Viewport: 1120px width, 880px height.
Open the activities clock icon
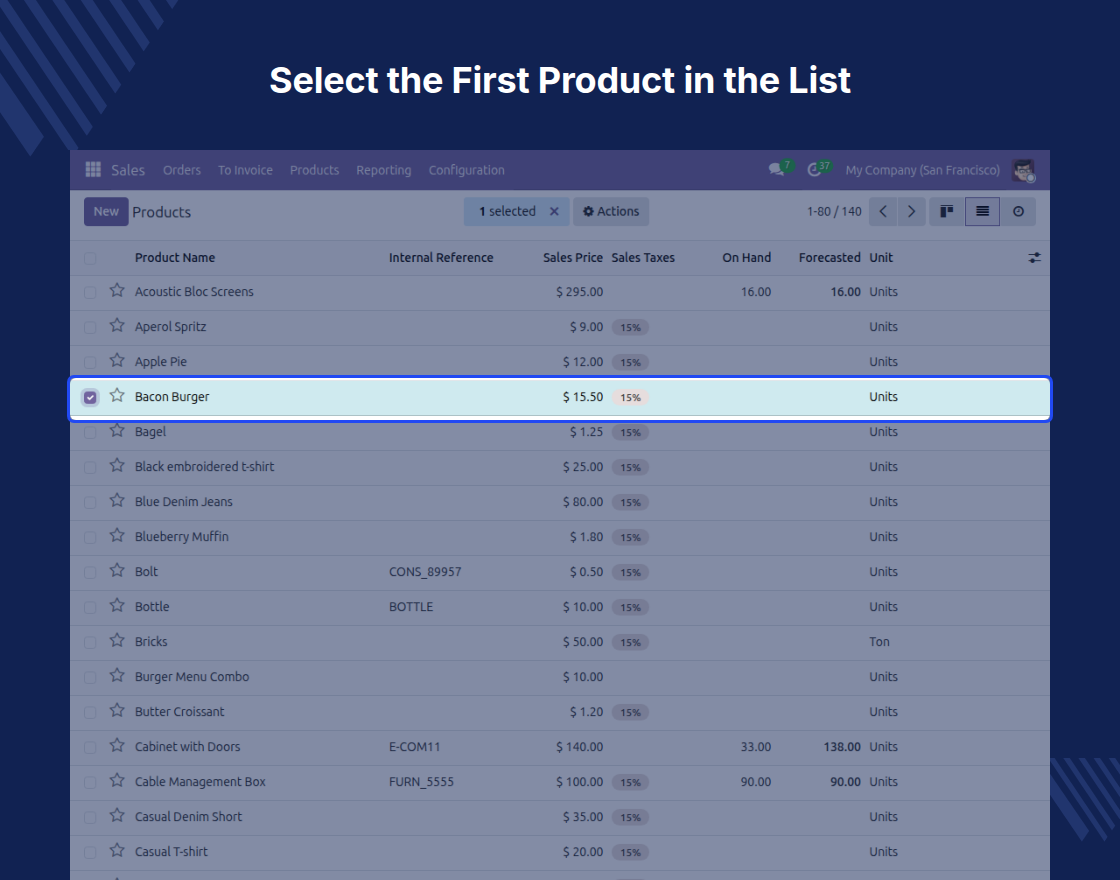click(x=814, y=169)
